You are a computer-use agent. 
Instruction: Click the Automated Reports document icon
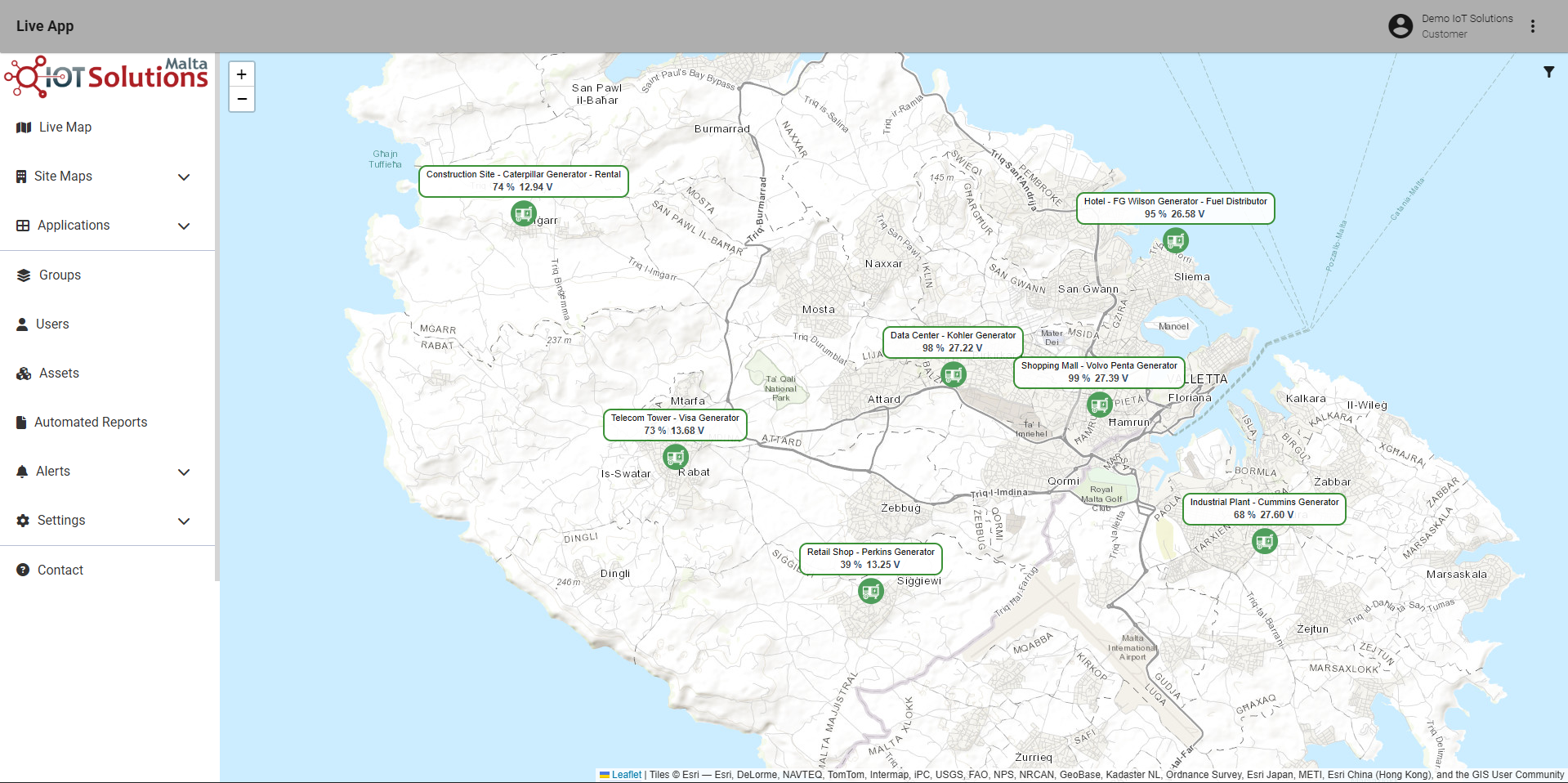21,423
